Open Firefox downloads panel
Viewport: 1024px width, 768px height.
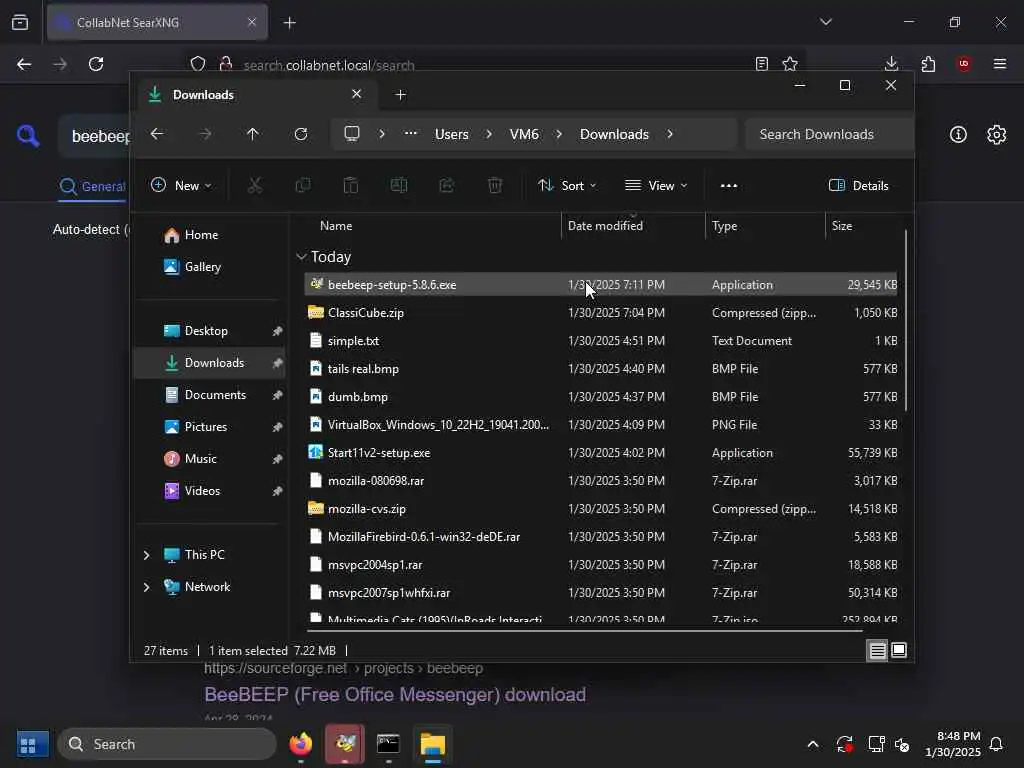891,64
